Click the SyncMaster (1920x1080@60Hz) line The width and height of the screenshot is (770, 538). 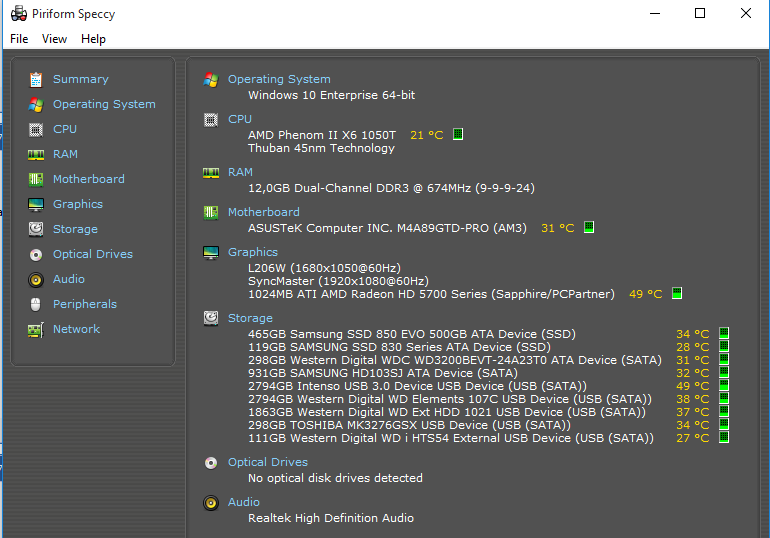click(338, 281)
